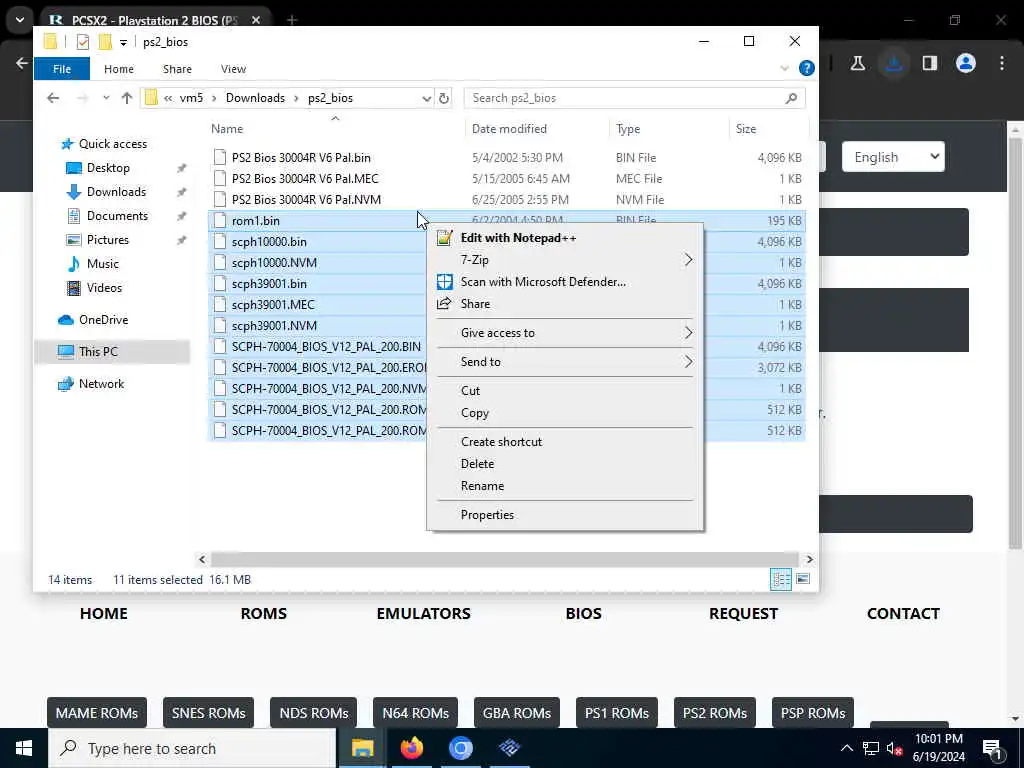Open the File ribbon tab
Image resolution: width=1024 pixels, height=768 pixels.
(x=62, y=69)
